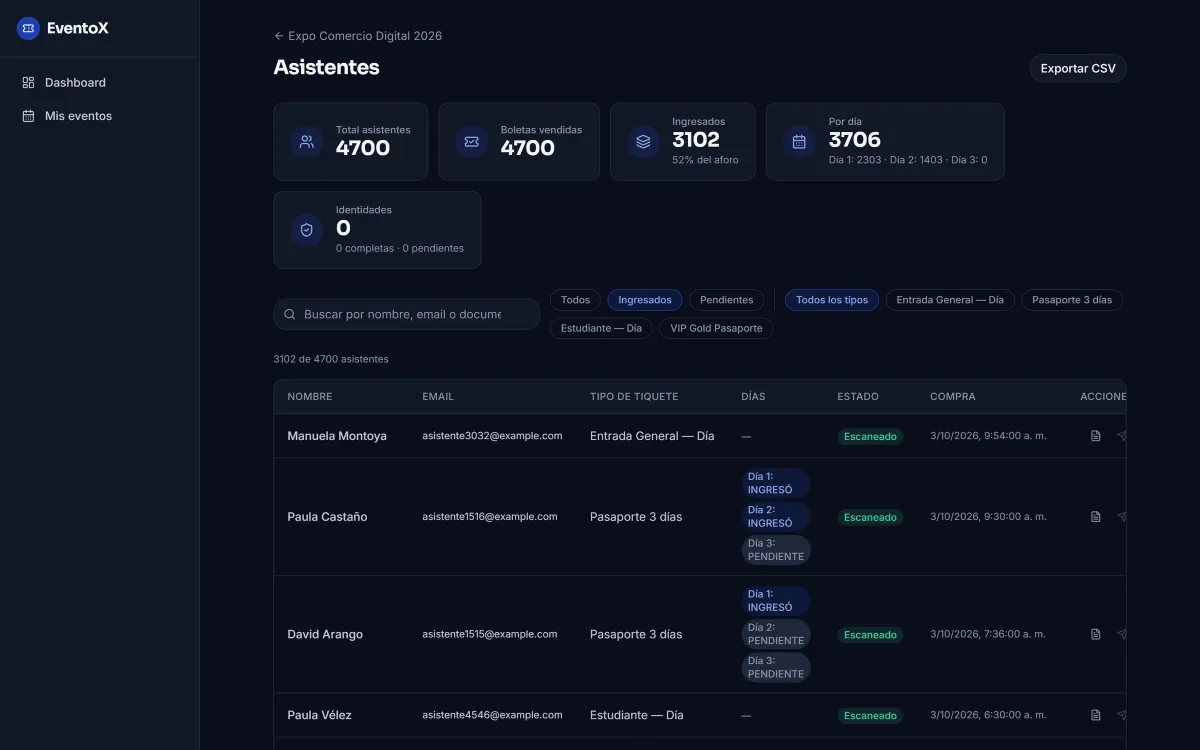Open document icon for David Arango
This screenshot has height=750, width=1200.
(1095, 634)
